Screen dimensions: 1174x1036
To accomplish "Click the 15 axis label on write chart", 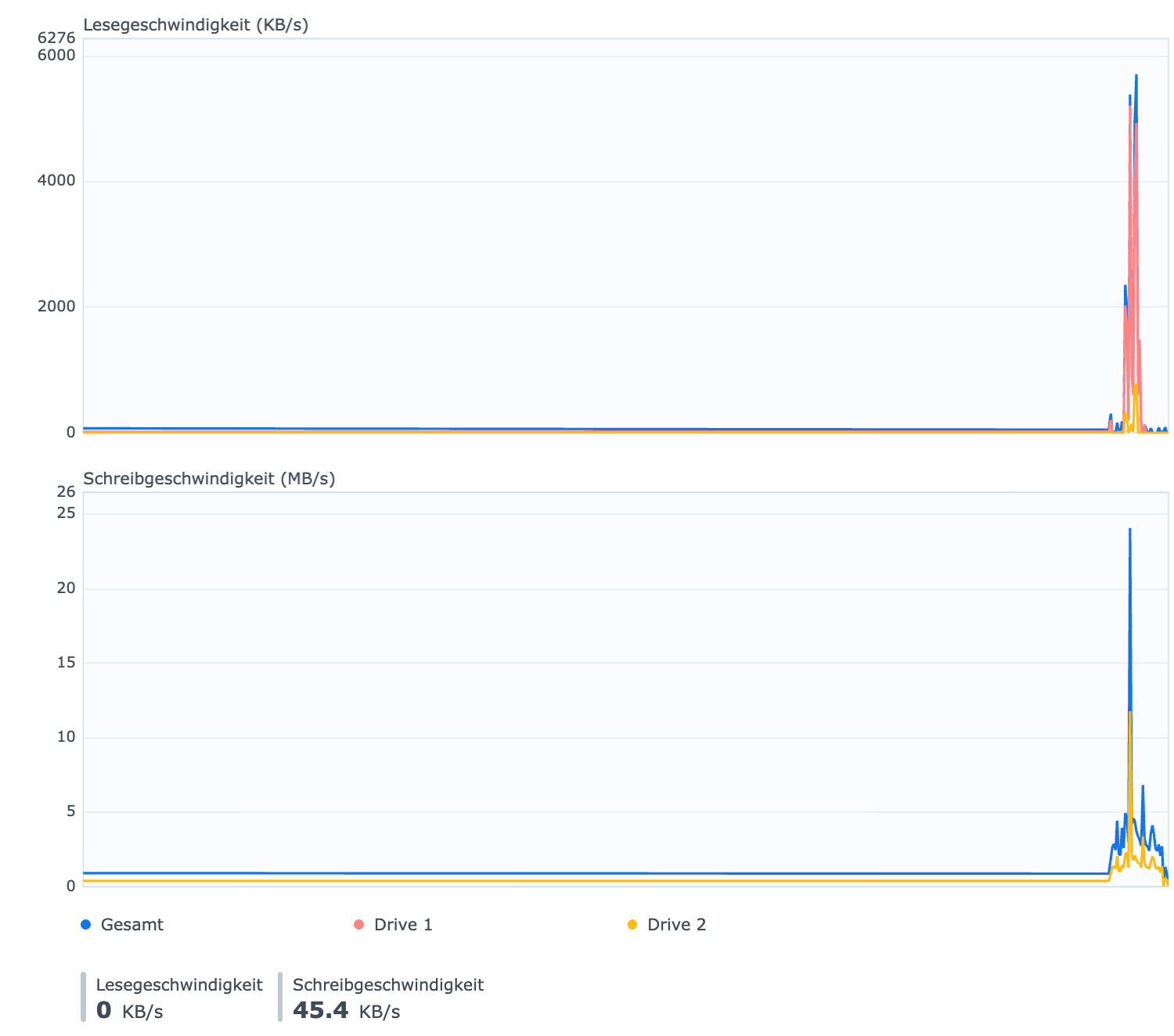I will click(x=67, y=663).
